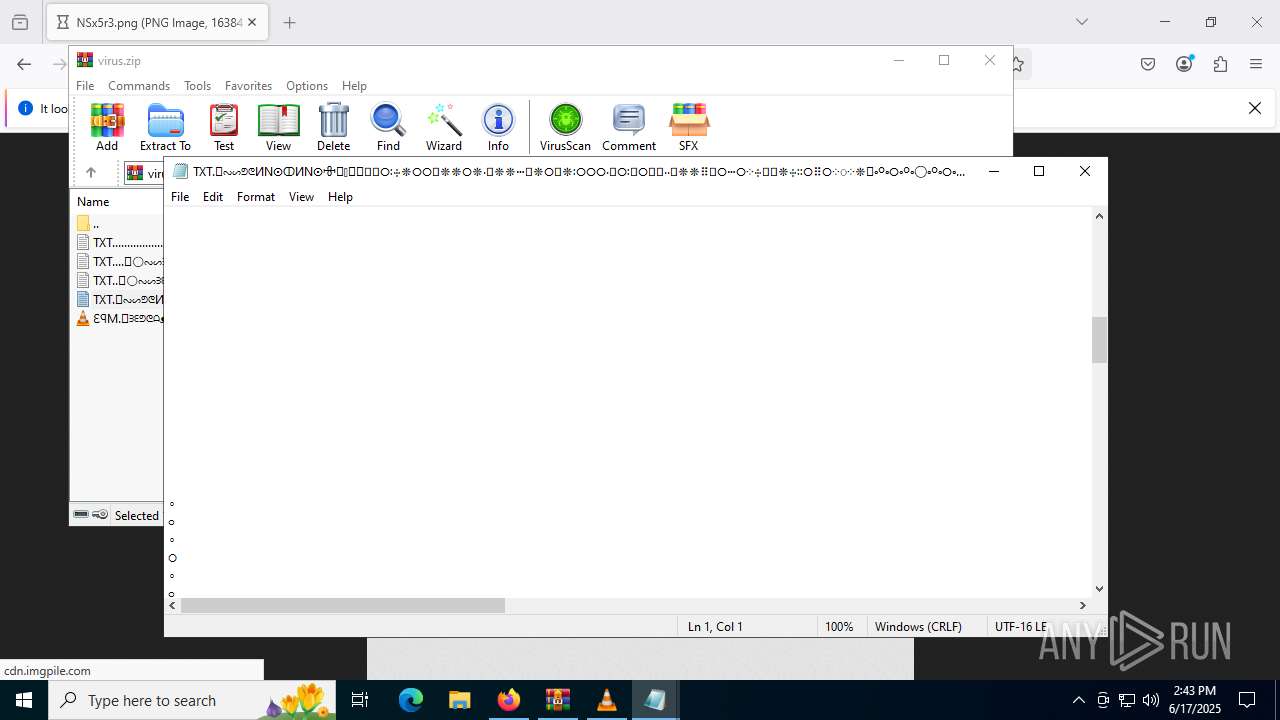Screen dimensions: 1280x720
Task: Open Firefox extensions icon
Action: pos(1220,64)
